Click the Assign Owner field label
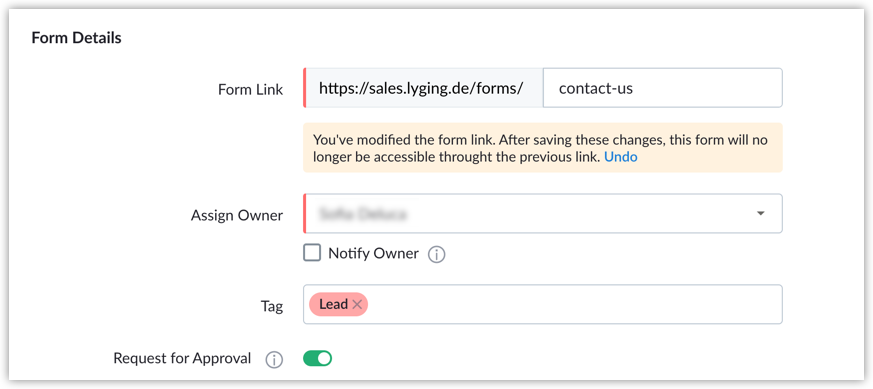873x389 pixels. (x=237, y=215)
